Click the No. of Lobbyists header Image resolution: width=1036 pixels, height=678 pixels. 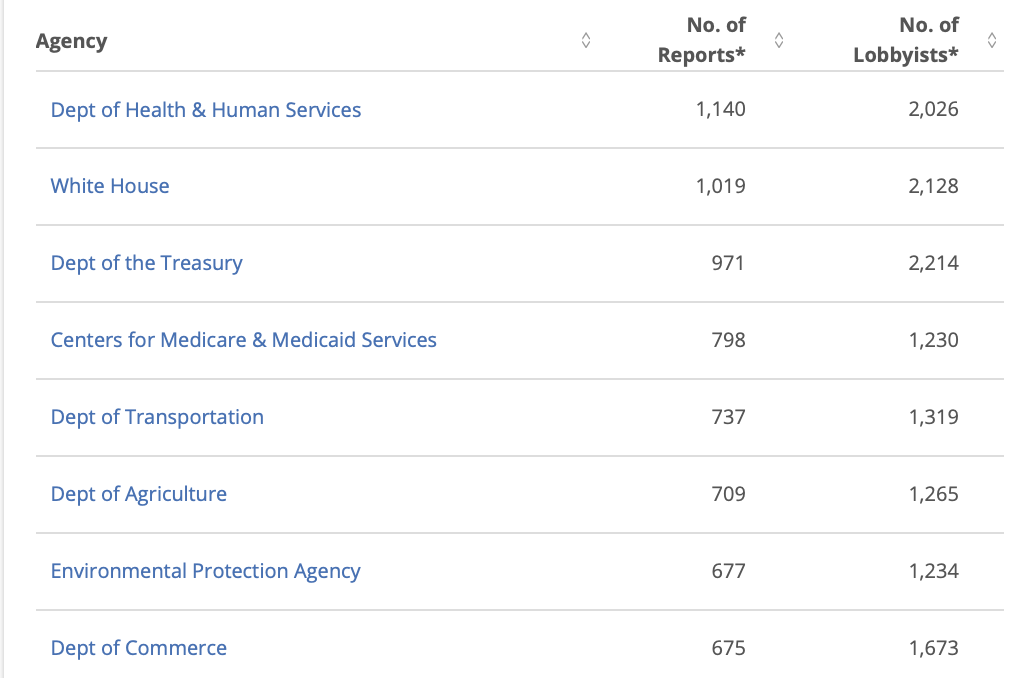(x=906, y=40)
